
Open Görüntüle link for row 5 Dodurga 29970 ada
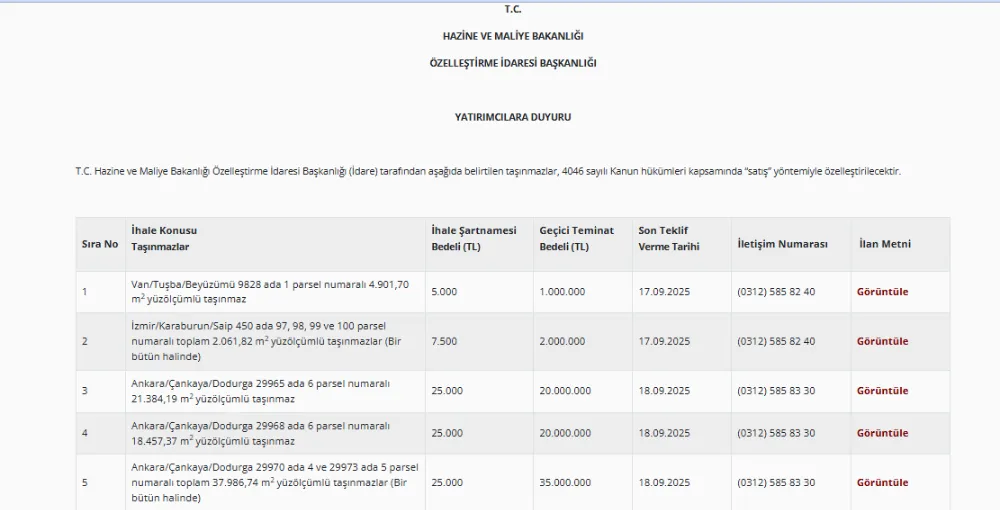882,483
